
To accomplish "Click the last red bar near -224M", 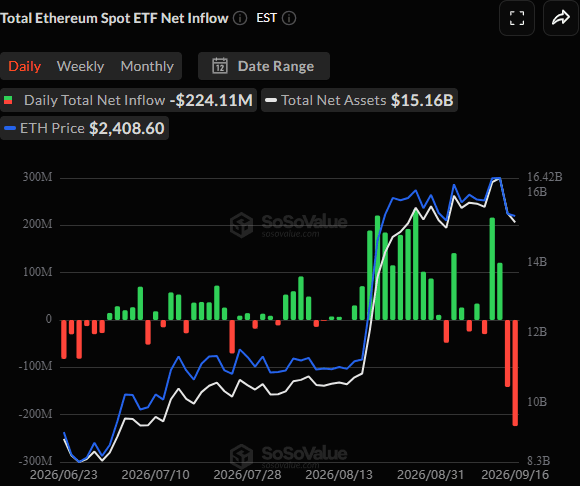I will pyautogui.click(x=515, y=373).
